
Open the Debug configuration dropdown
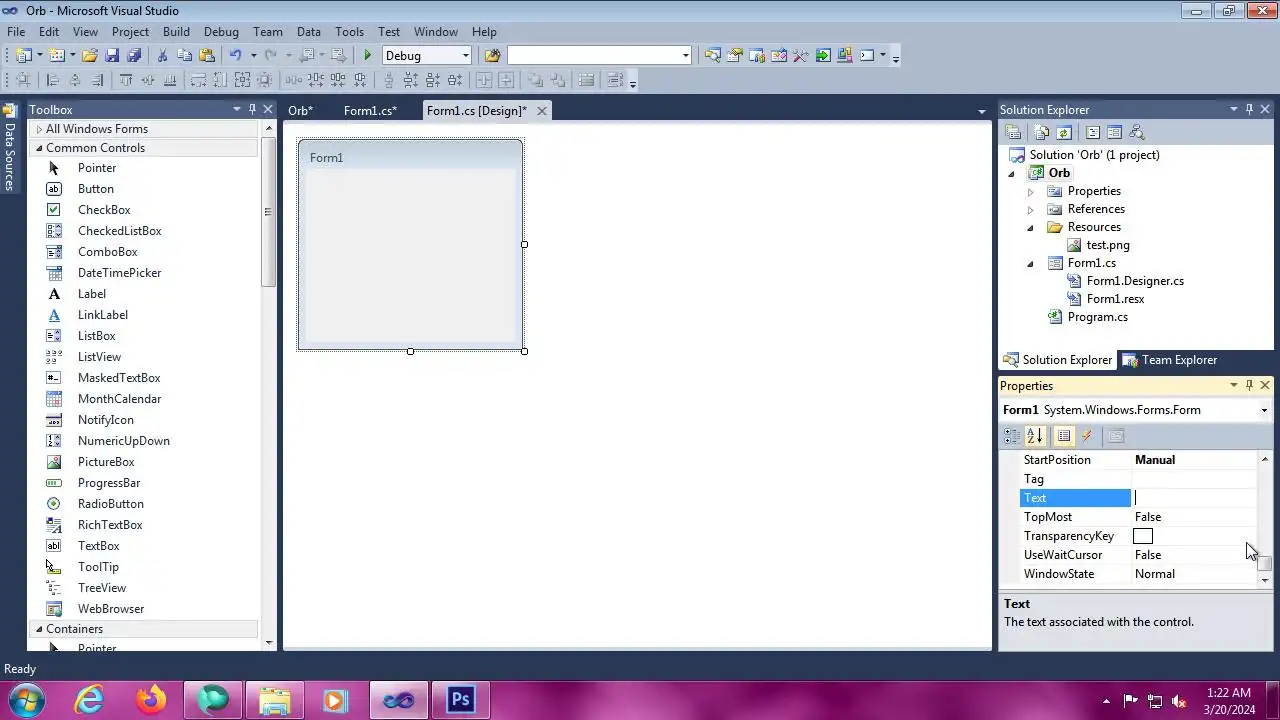[x=465, y=56]
